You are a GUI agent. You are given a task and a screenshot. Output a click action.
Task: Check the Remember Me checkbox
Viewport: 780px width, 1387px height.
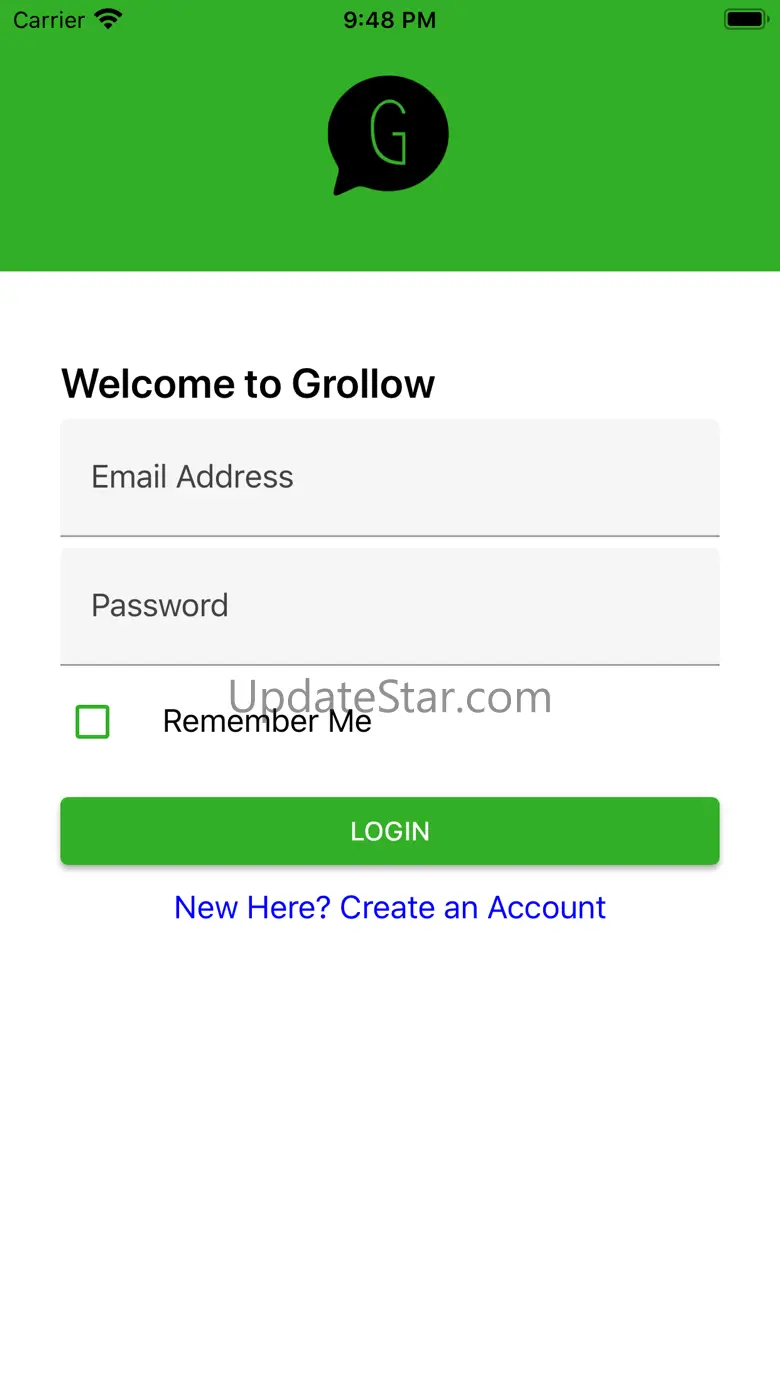point(93,722)
